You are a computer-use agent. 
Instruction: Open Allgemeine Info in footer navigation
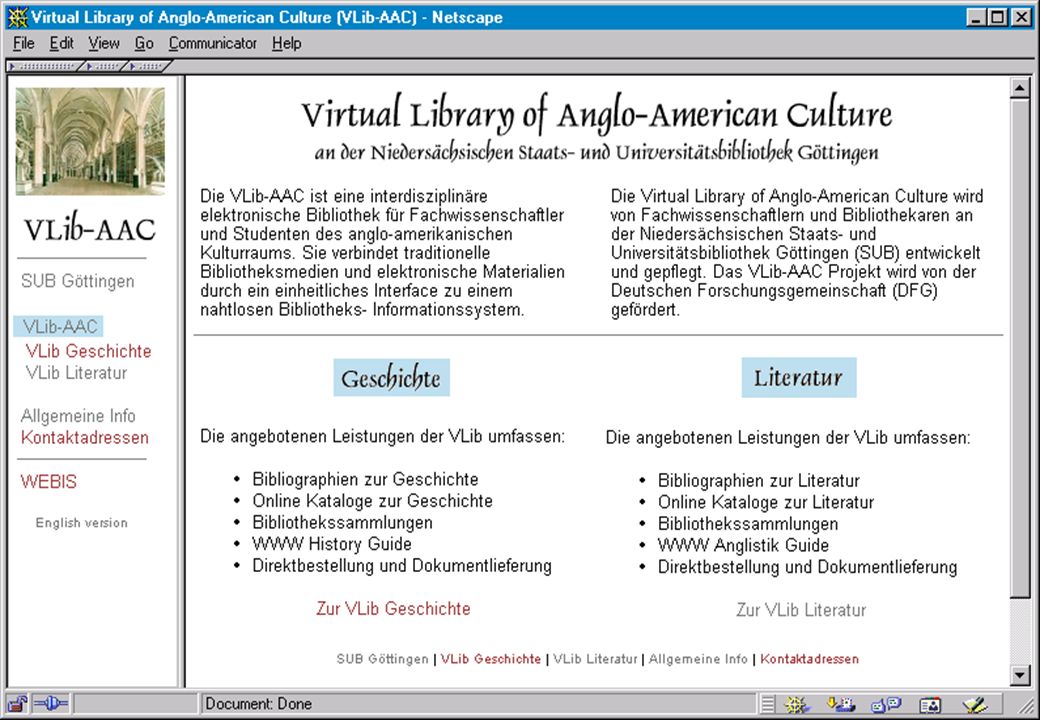pos(698,659)
